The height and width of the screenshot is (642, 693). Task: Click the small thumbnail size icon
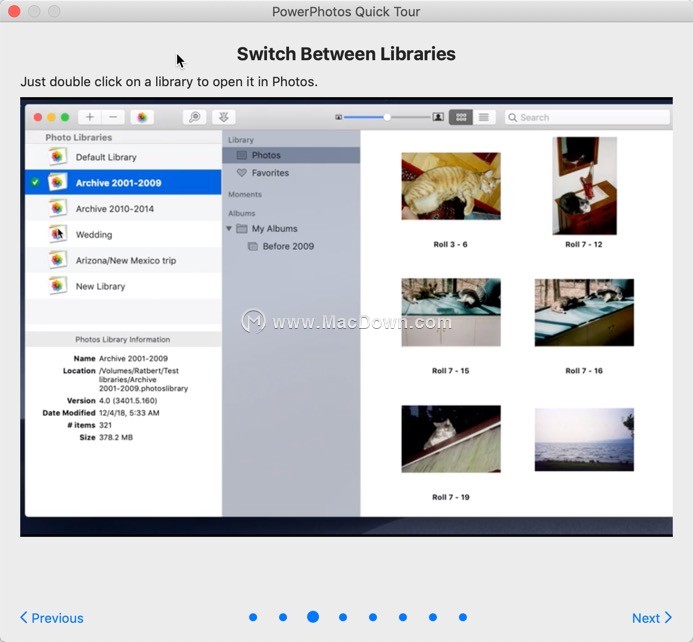point(339,117)
